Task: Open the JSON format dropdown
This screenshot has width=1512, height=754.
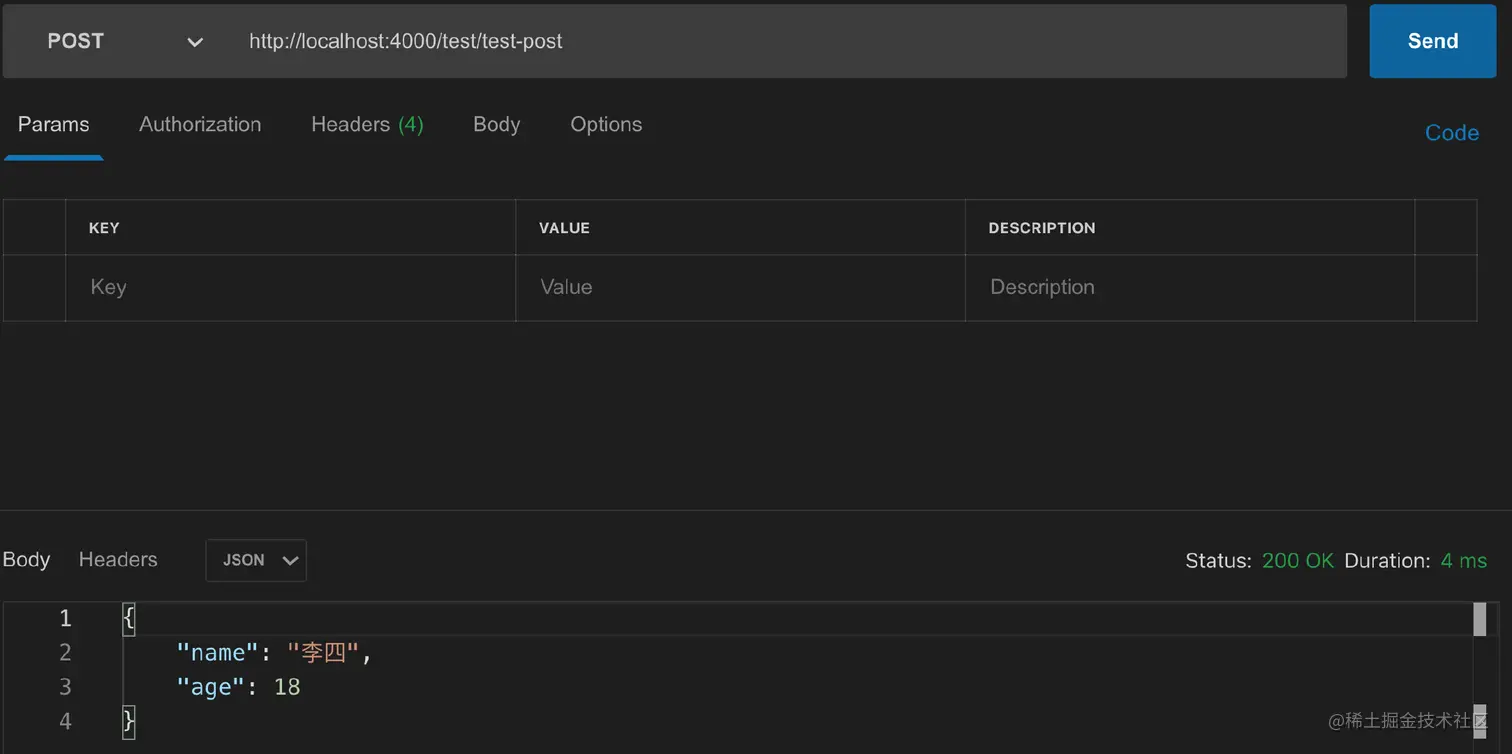Action: point(256,561)
